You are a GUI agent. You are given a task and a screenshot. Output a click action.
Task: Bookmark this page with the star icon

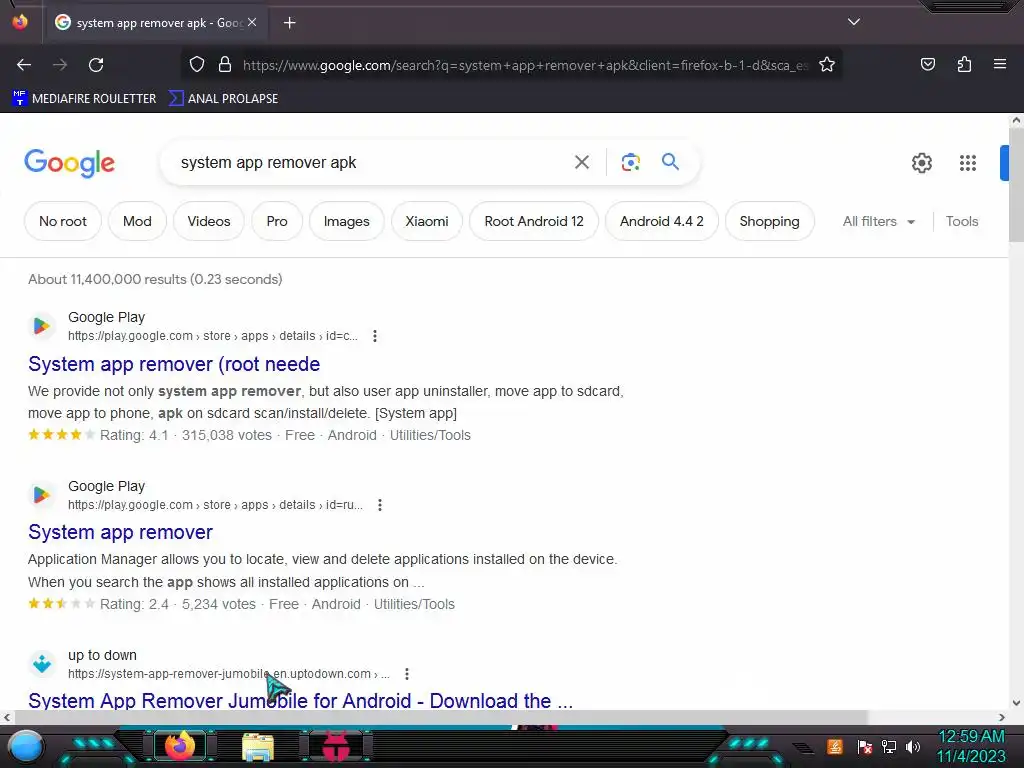click(827, 64)
